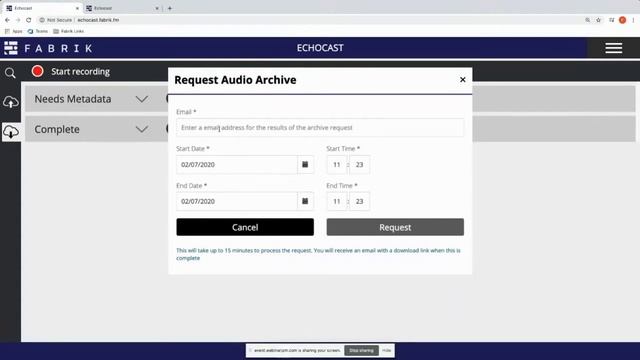Viewport: 640px width, 360px height.
Task: Click the Cancel button
Action: (x=245, y=227)
